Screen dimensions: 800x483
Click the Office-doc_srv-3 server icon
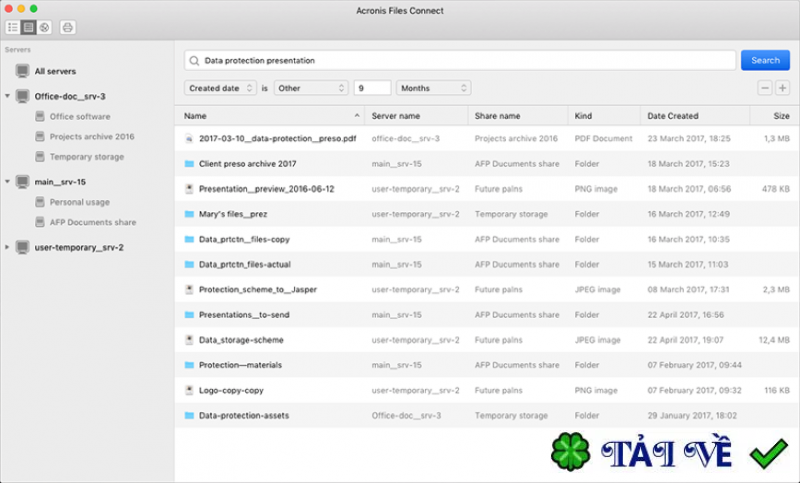(22, 96)
